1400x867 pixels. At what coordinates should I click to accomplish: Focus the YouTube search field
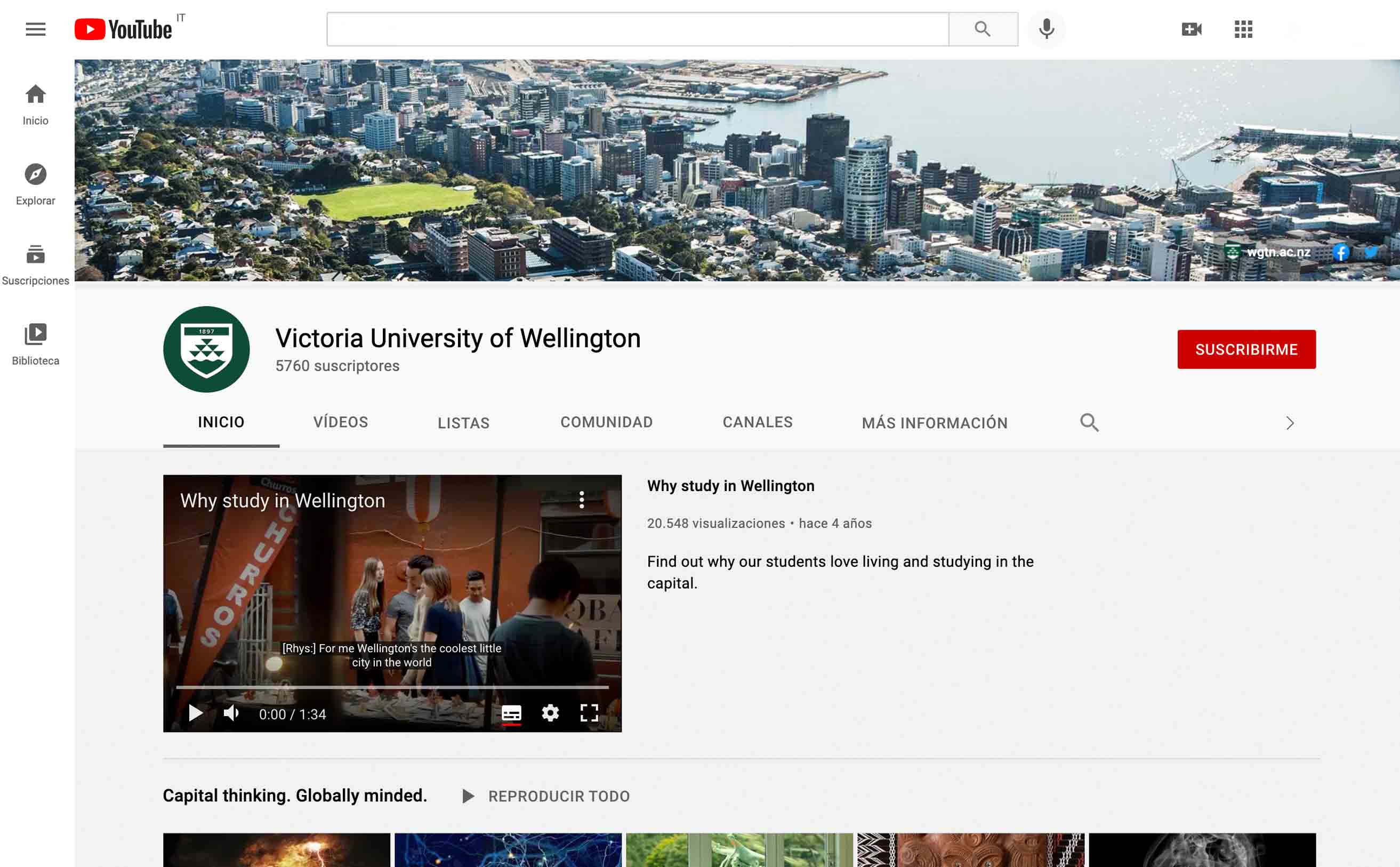click(x=638, y=29)
